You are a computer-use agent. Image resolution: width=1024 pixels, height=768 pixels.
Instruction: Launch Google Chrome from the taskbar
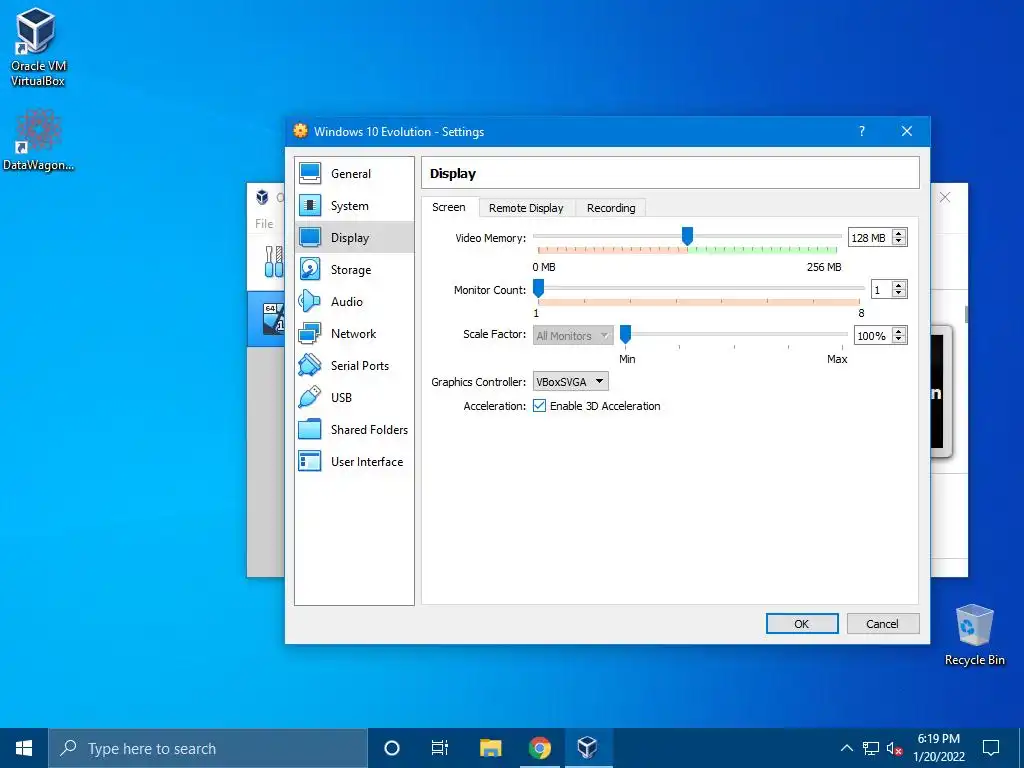[539, 748]
